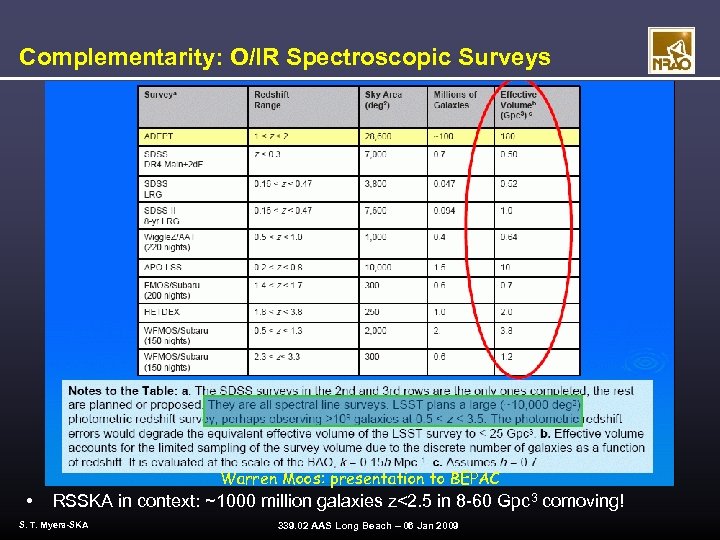Image resolution: width=720 pixels, height=540 pixels.
Task: Click the '1.8 < z < 3.8' redshift cell
Action: (303, 312)
